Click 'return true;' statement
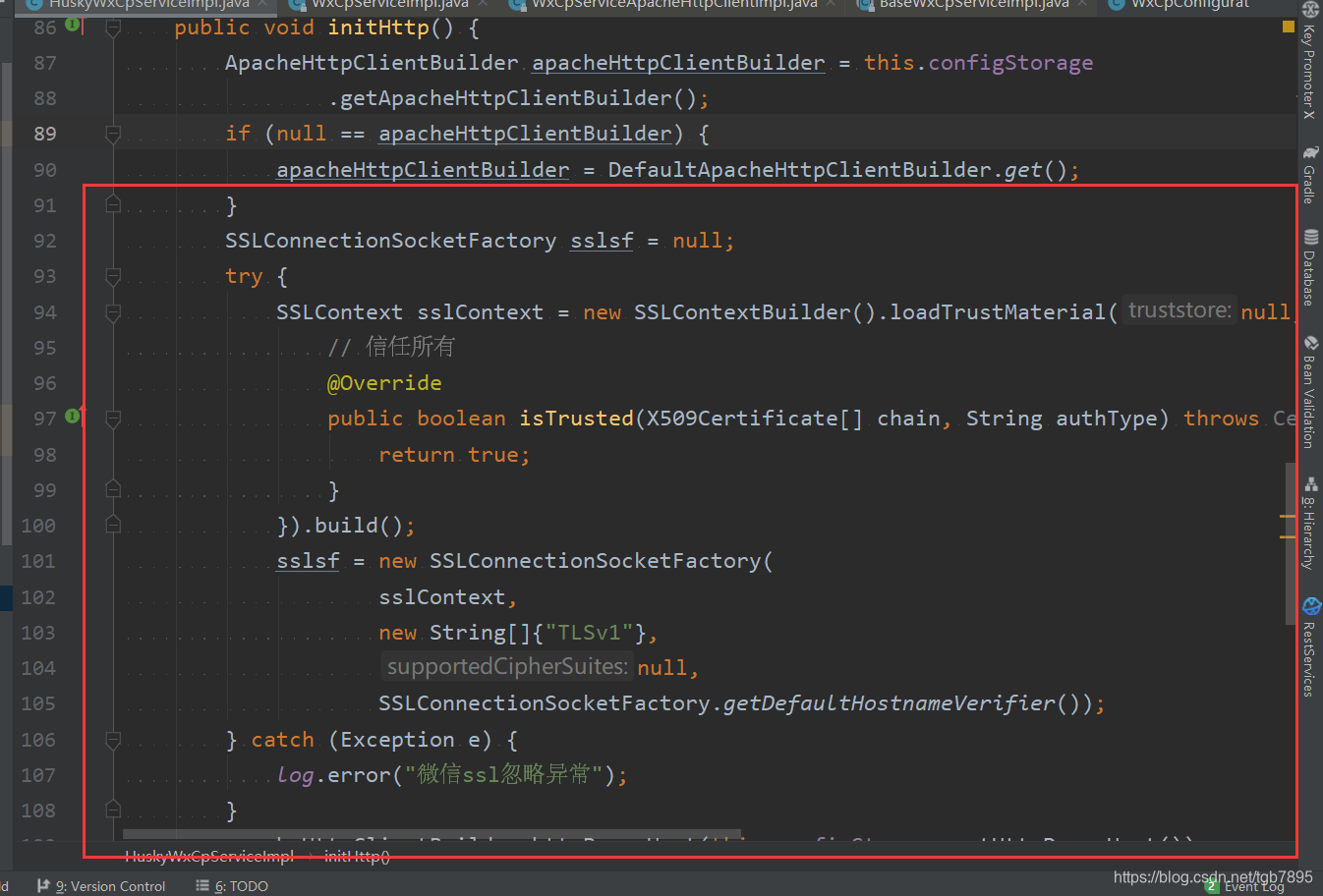Screen dimensions: 1323x896 tap(454, 455)
